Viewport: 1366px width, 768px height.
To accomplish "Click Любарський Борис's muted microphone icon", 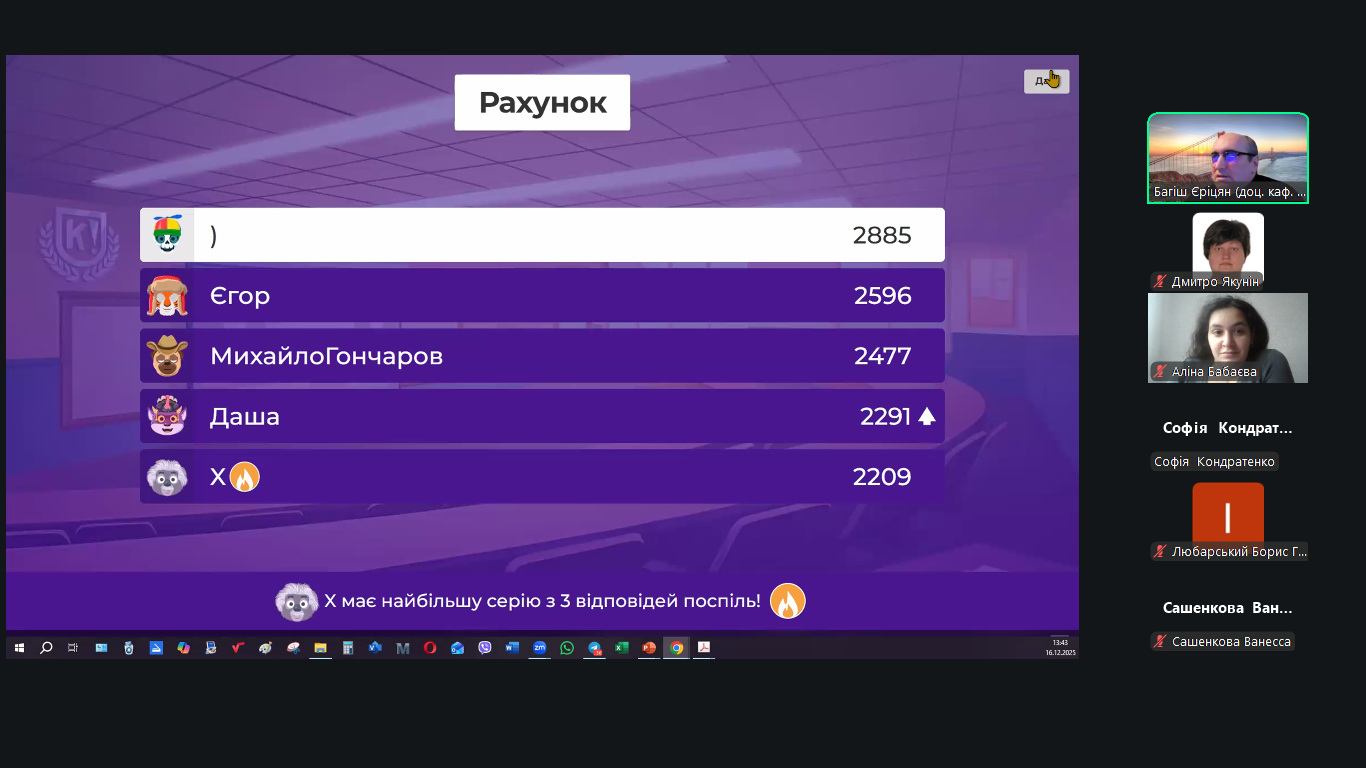I will 1160,552.
